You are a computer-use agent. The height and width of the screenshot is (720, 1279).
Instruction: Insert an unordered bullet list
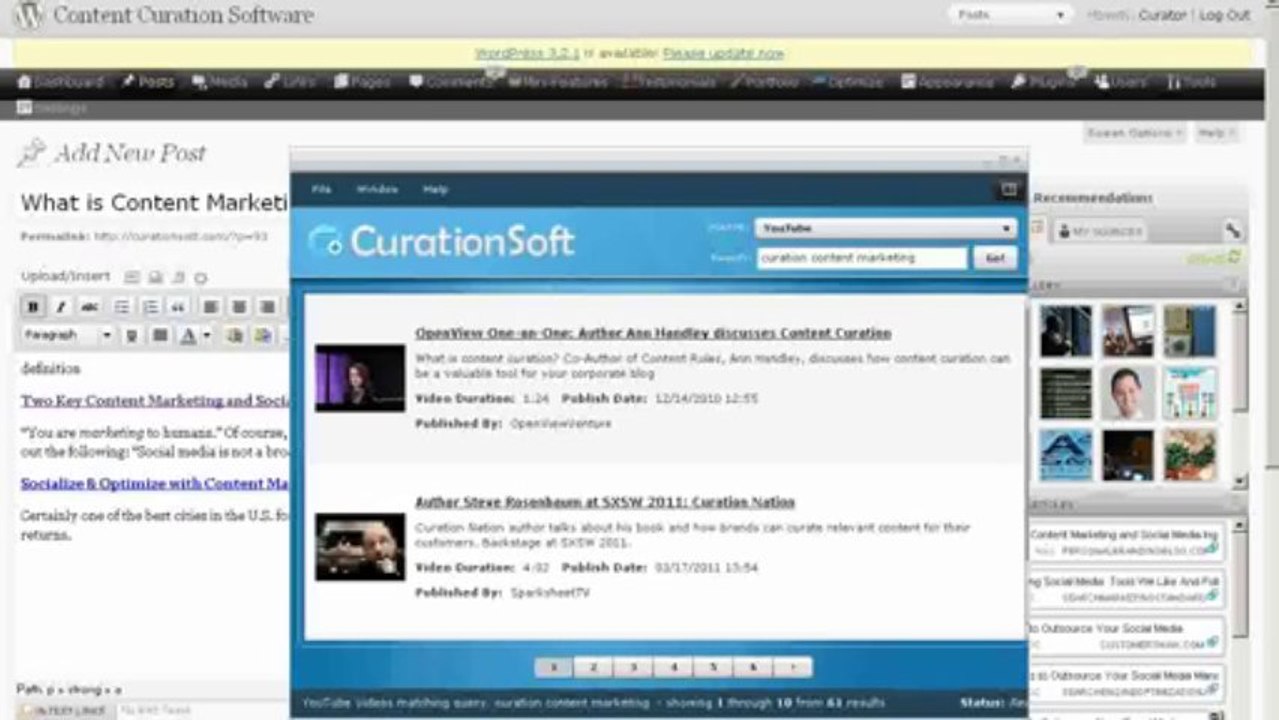click(x=121, y=307)
